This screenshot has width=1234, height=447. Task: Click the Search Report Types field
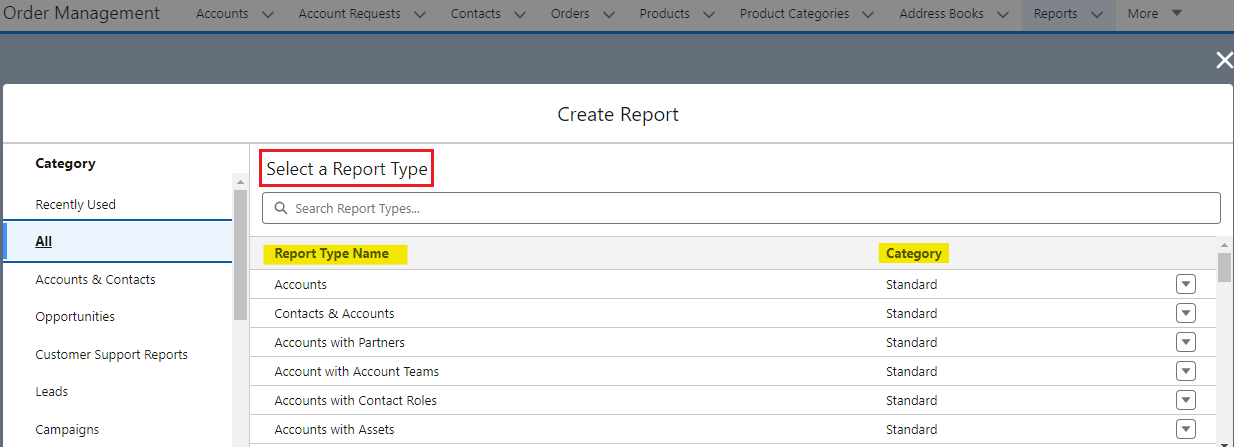coord(740,208)
